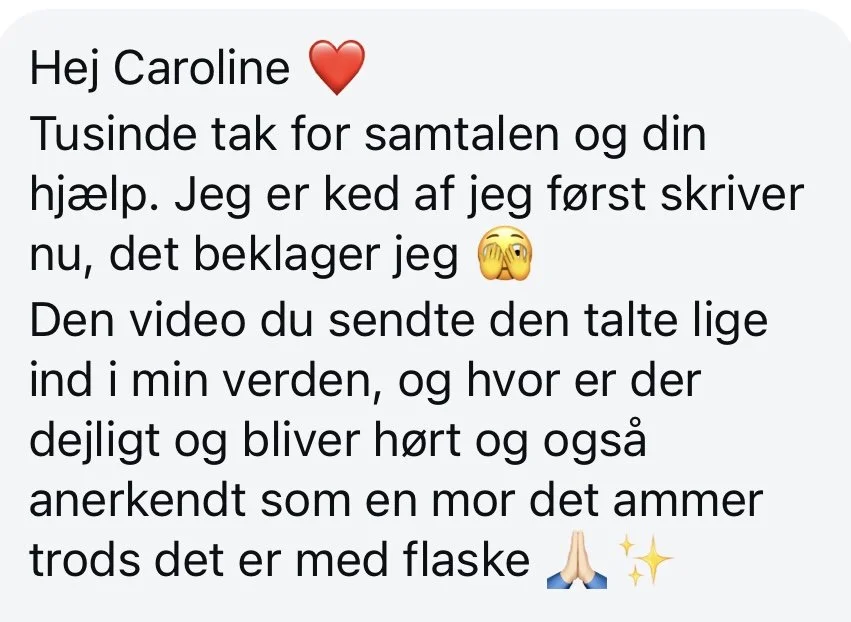
Task: Click the word 'hørt' in the message
Action: point(417,441)
